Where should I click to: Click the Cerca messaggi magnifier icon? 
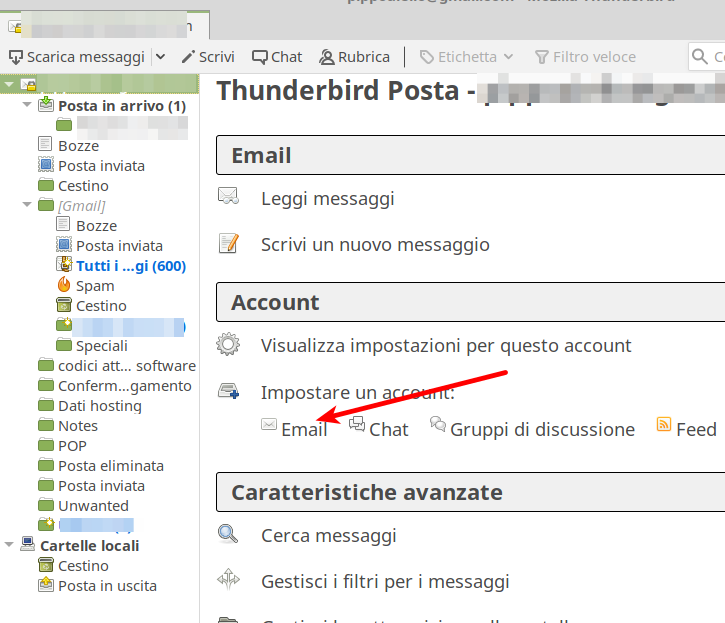coord(228,534)
